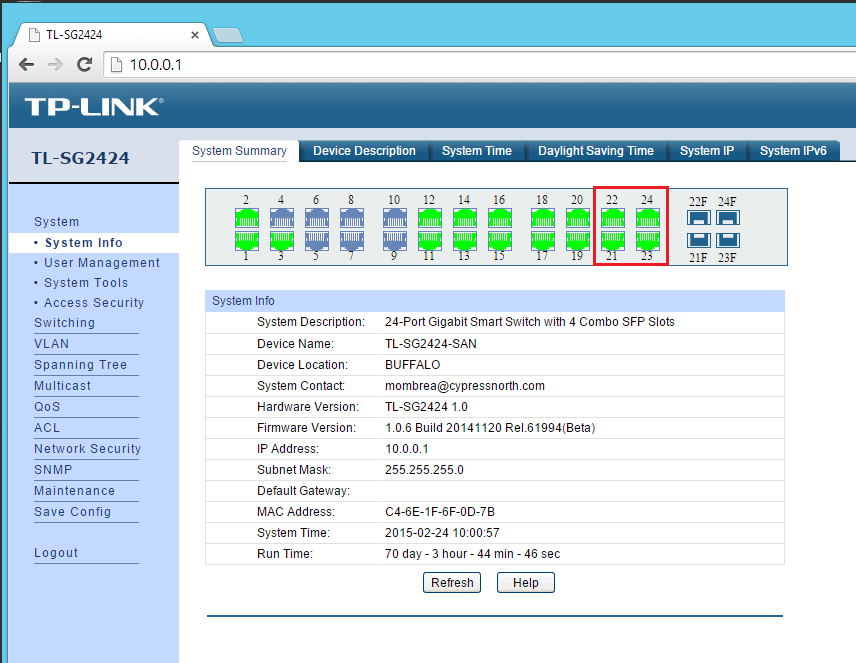Select SFP slot 21F icon
Viewport: 856px width, 663px height.
pyautogui.click(x=699, y=240)
